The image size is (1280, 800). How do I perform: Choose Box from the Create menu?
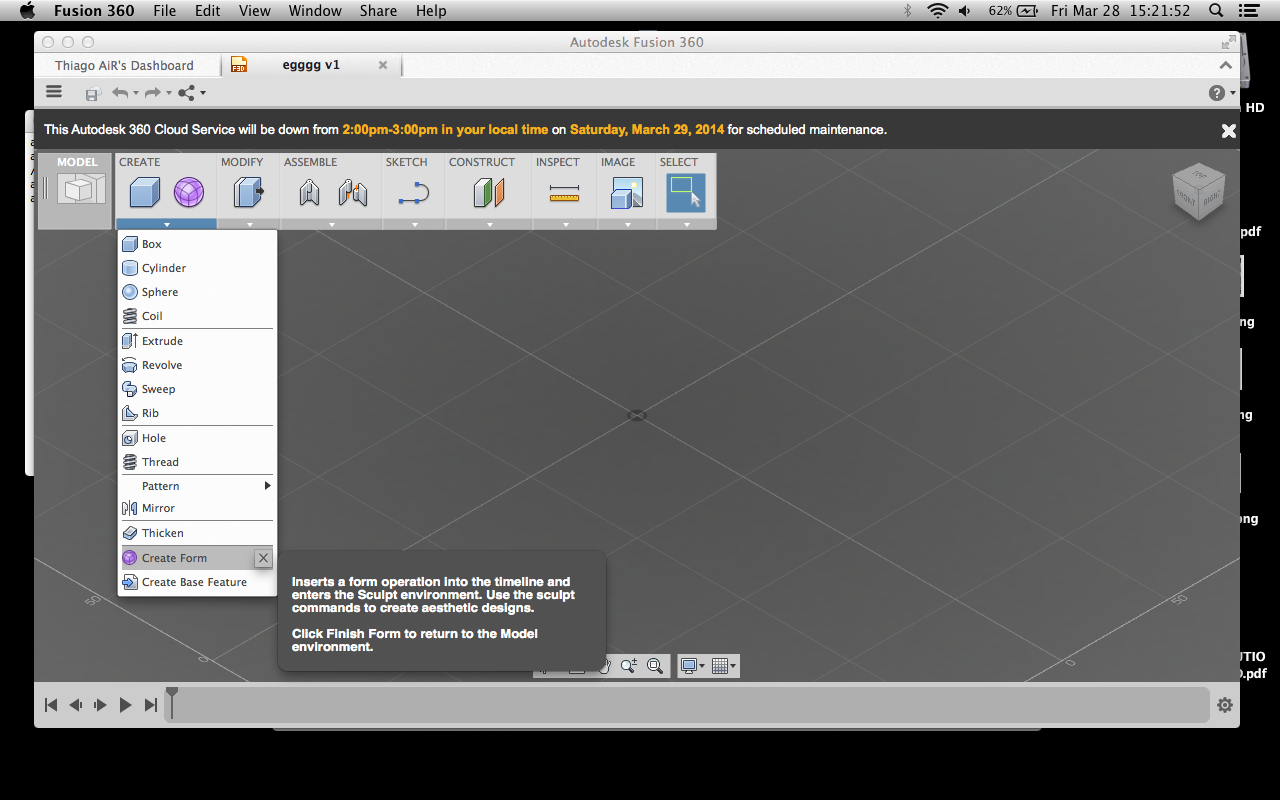197,244
